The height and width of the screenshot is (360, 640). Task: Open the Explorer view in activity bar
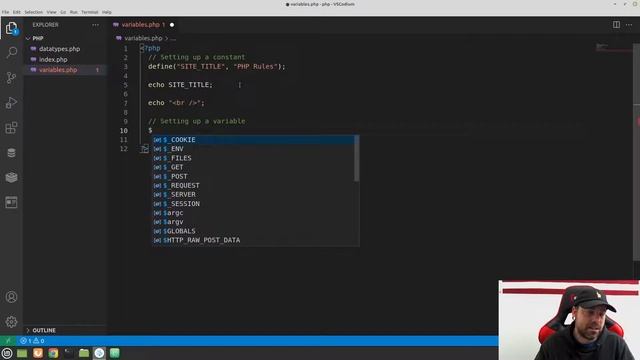pyautogui.click(x=11, y=28)
